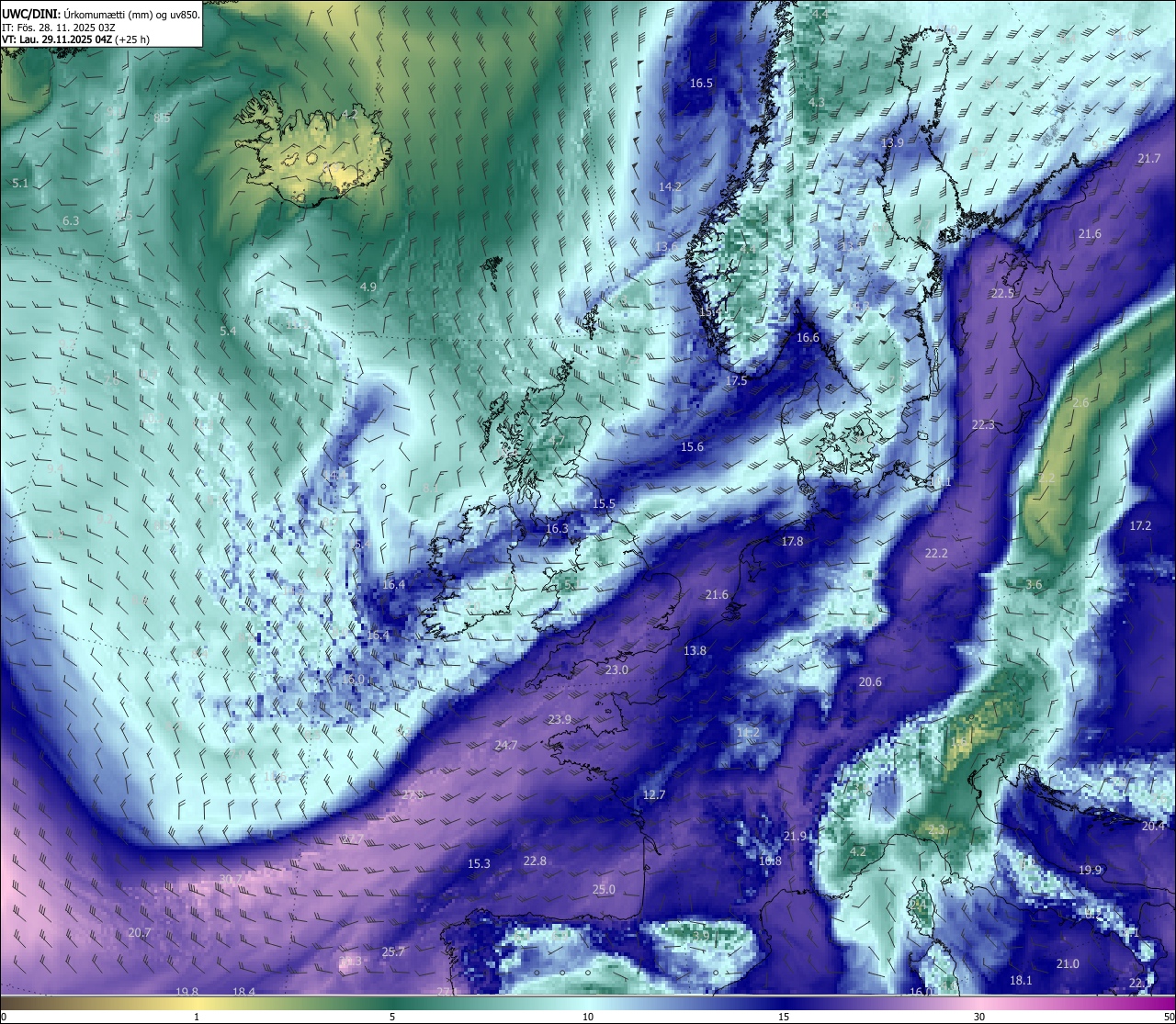Click the 16.5 value on the map
This screenshot has height=1024, width=1176.
point(701,83)
